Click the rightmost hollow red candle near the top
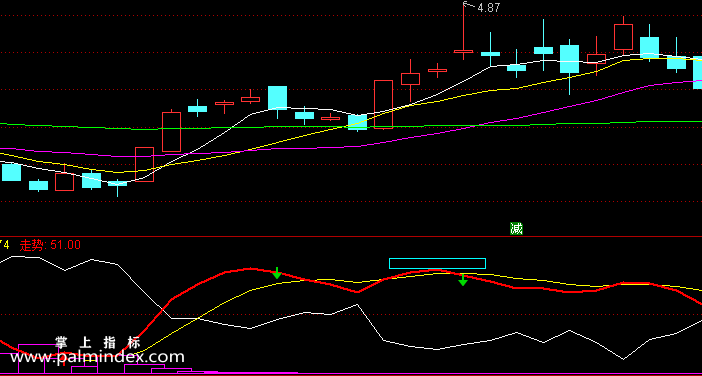Screen dimensions: 702x376 click(x=623, y=36)
